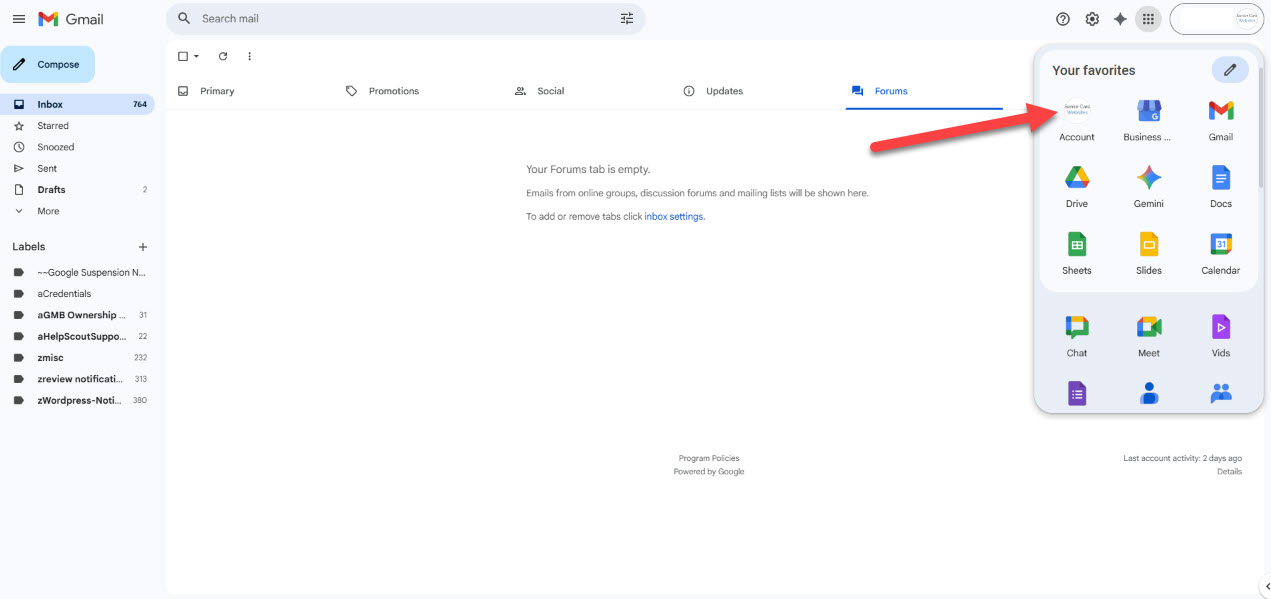This screenshot has height=599, width=1271.
Task: Click the Refresh mail icon
Action: pyautogui.click(x=223, y=57)
